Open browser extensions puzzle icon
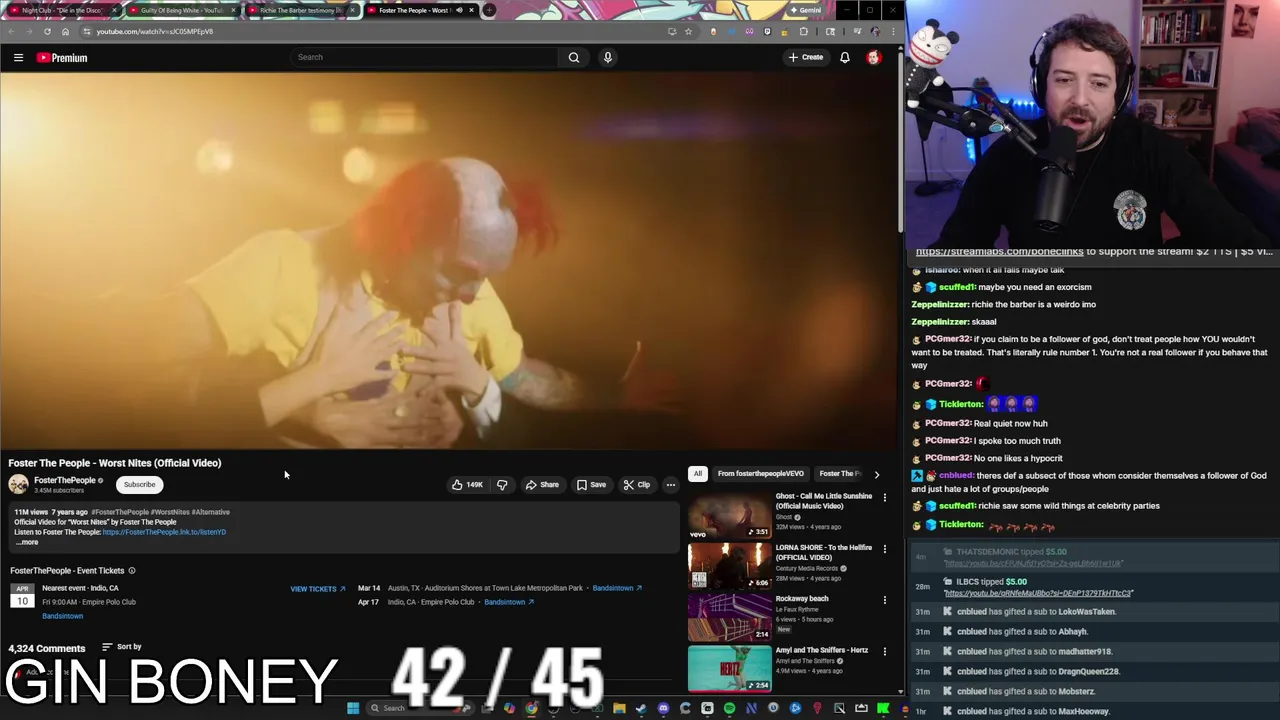Image resolution: width=1280 pixels, height=720 pixels. coord(803,31)
